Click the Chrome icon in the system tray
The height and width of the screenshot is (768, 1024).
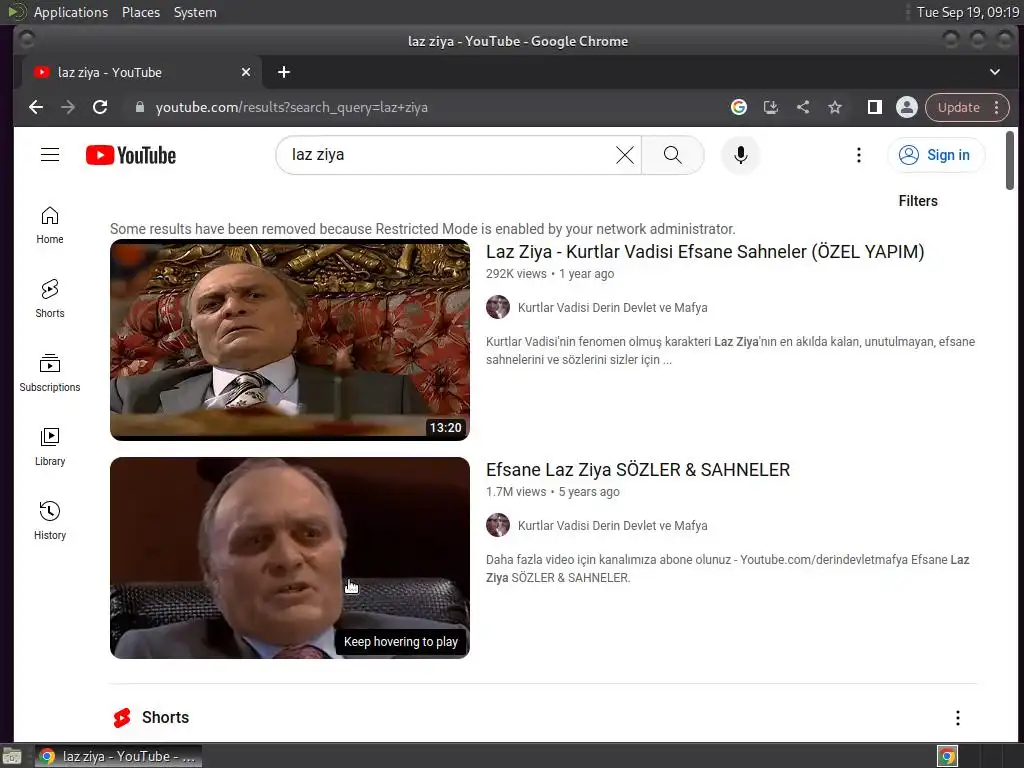(x=948, y=756)
